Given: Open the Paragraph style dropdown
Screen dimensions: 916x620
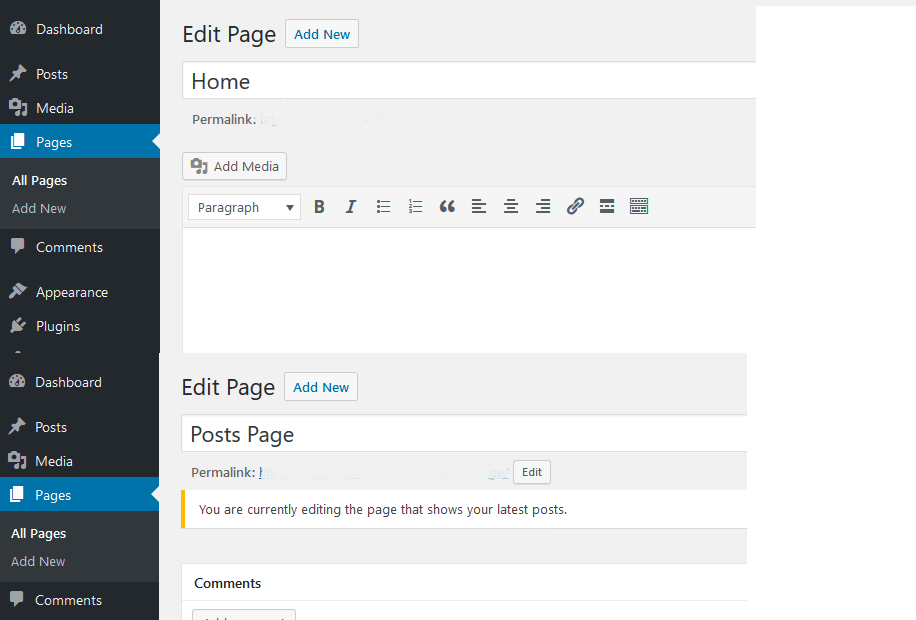Looking at the screenshot, I should coord(243,206).
